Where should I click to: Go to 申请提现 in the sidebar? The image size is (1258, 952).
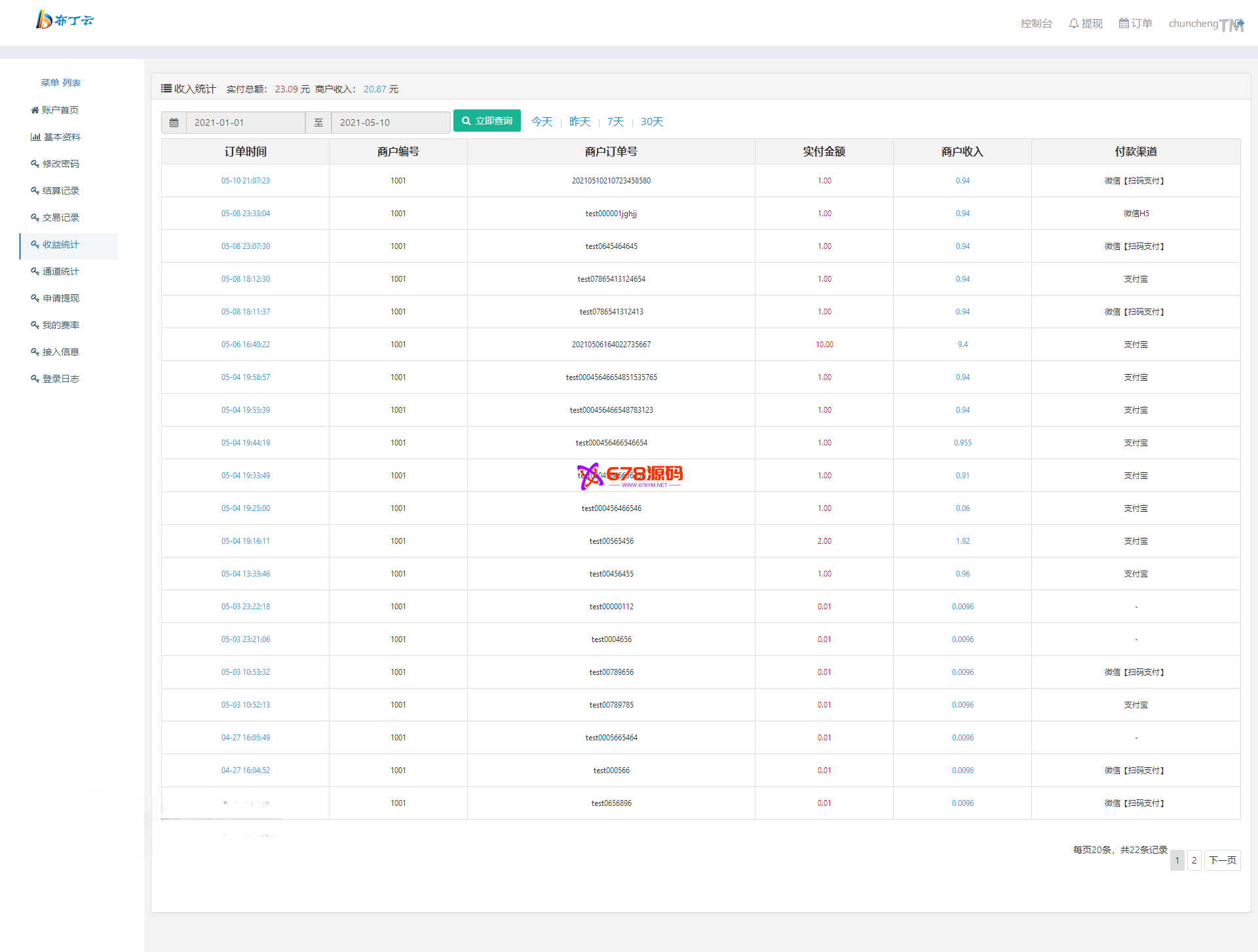(x=60, y=298)
